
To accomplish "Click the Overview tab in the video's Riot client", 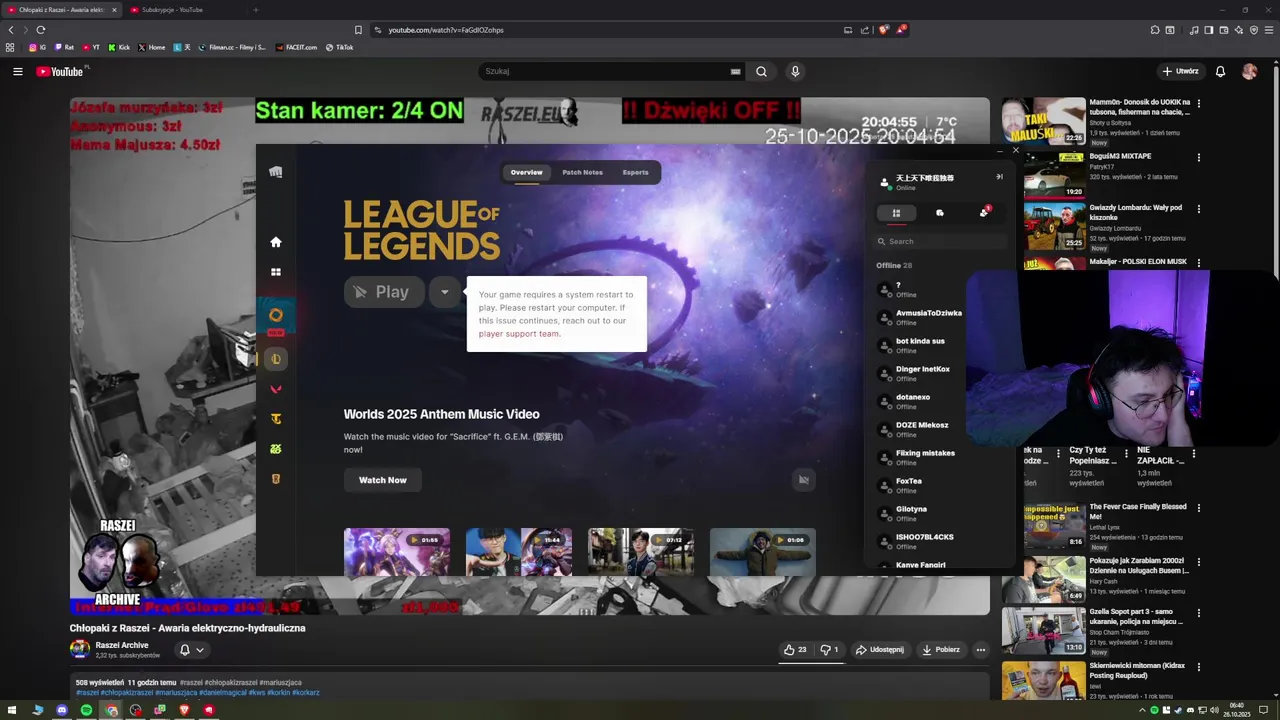I will pyautogui.click(x=526, y=172).
